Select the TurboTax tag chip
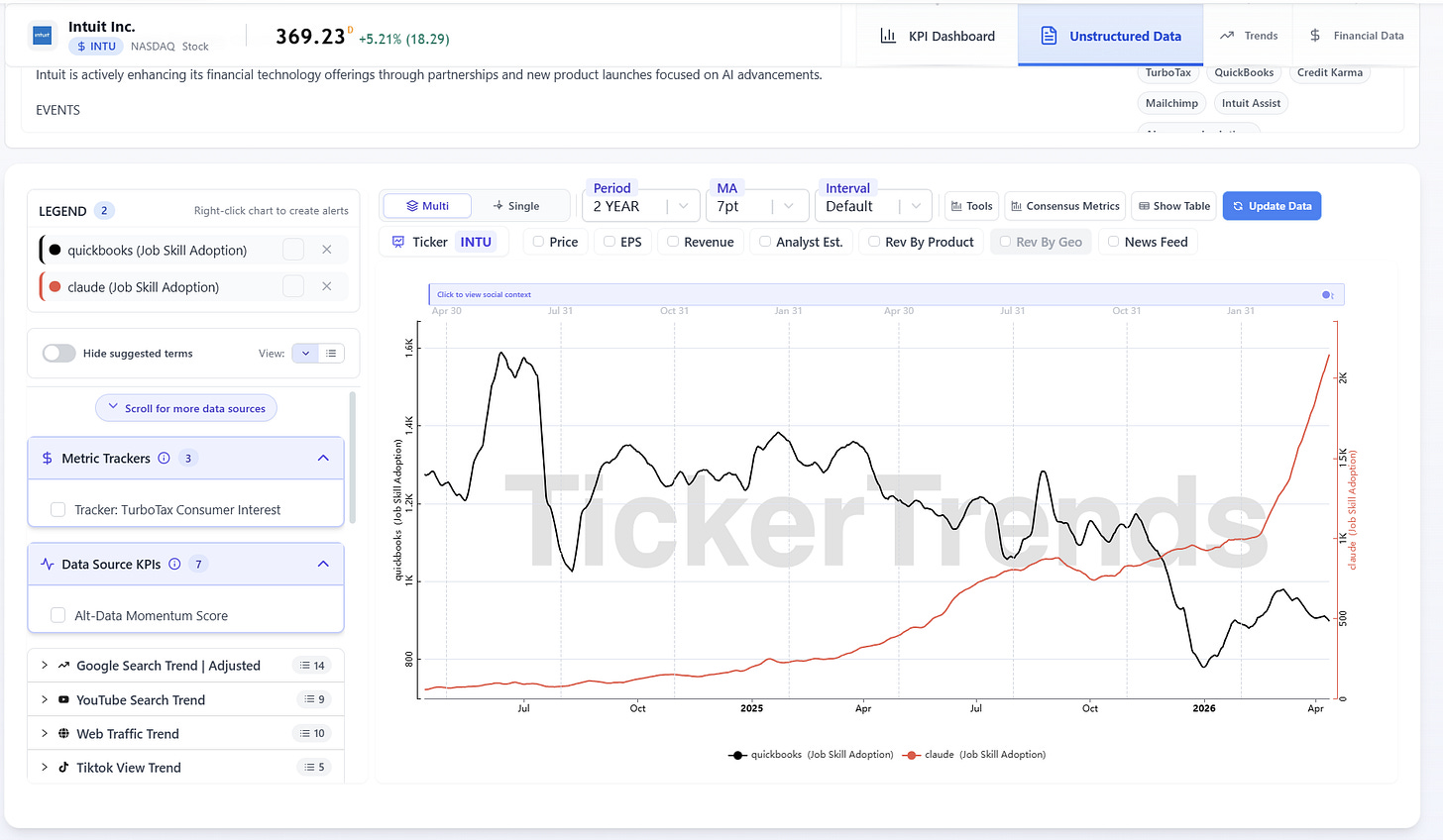Viewport: 1443px width, 840px height. point(1168,72)
